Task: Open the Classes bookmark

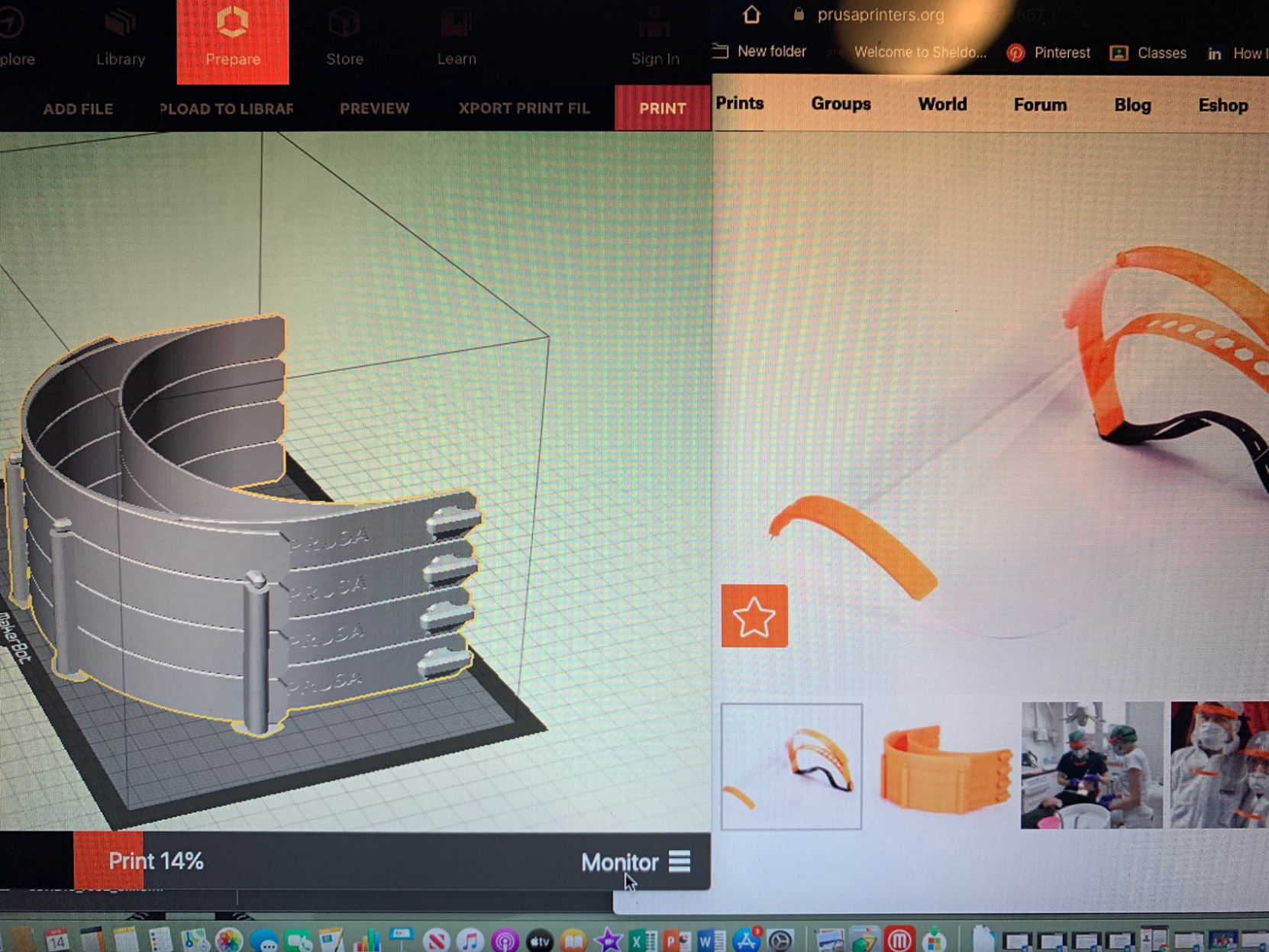Action: pos(1148,53)
